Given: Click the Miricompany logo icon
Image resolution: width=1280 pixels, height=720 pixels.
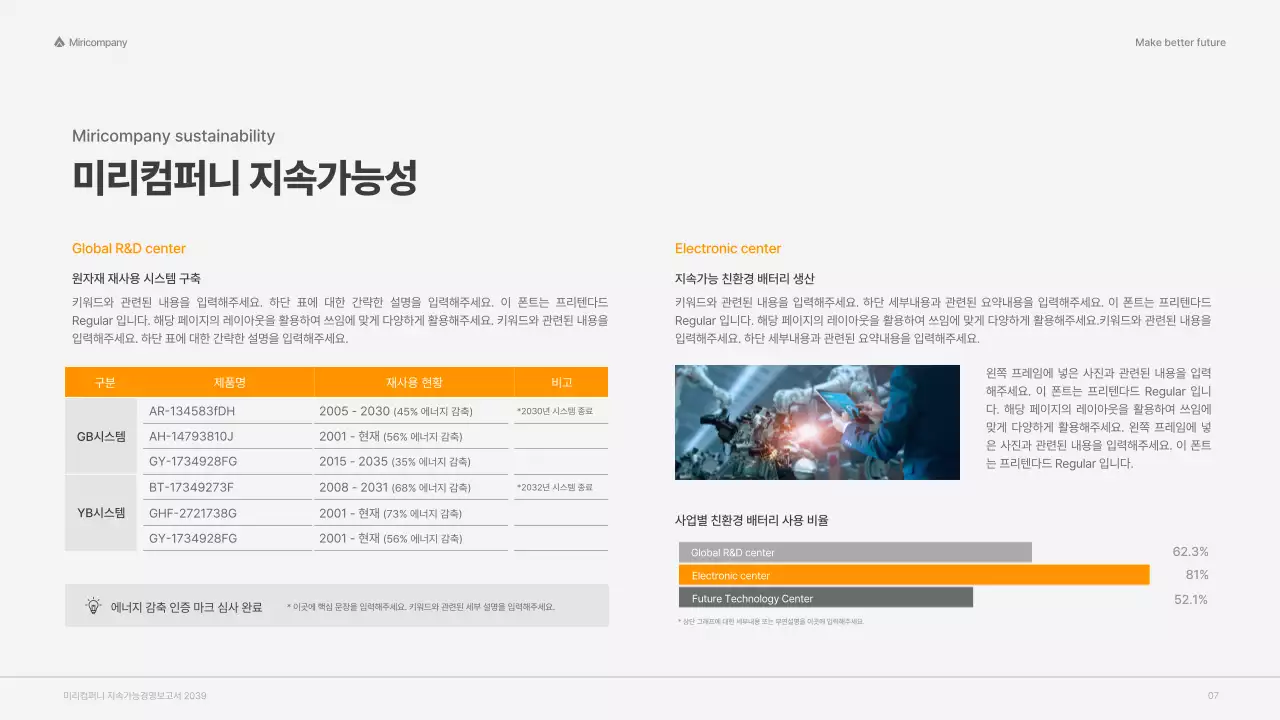Looking at the screenshot, I should tap(58, 42).
